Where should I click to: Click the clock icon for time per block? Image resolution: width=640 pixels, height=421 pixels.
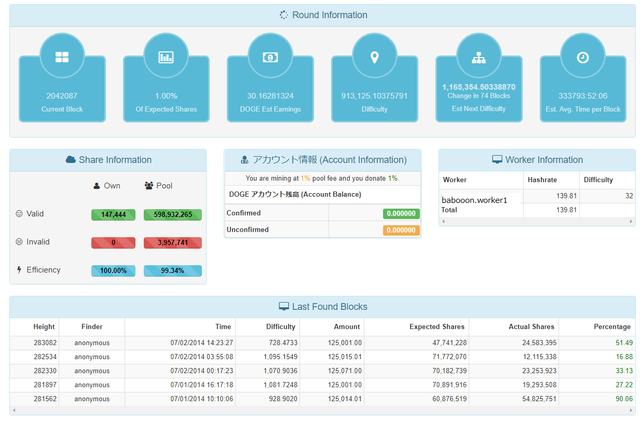[x=583, y=58]
